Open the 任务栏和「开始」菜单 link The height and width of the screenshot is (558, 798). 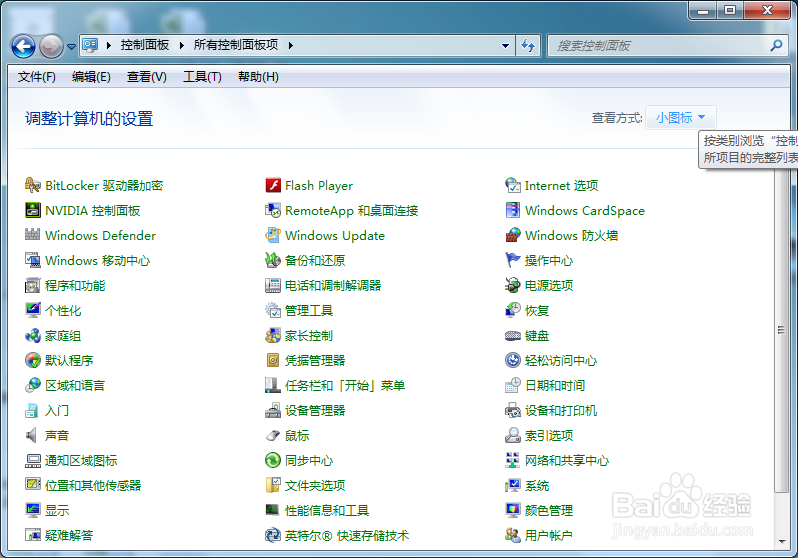[x=345, y=385]
